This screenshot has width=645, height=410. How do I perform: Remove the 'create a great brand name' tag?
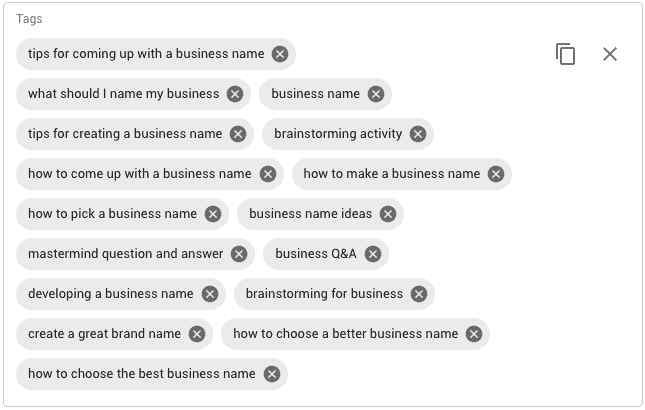click(197, 334)
